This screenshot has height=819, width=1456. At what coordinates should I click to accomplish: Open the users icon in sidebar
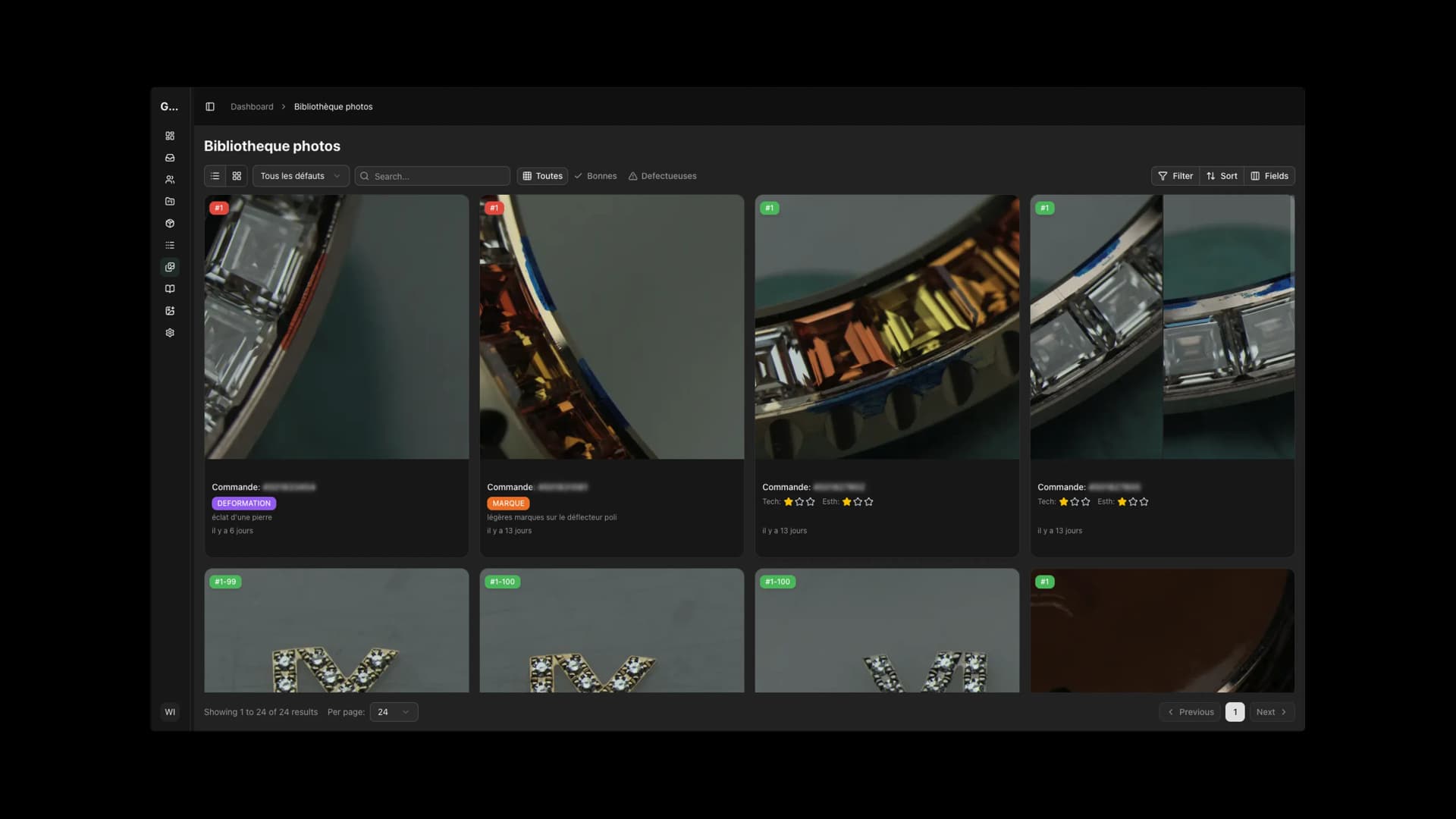[x=170, y=180]
